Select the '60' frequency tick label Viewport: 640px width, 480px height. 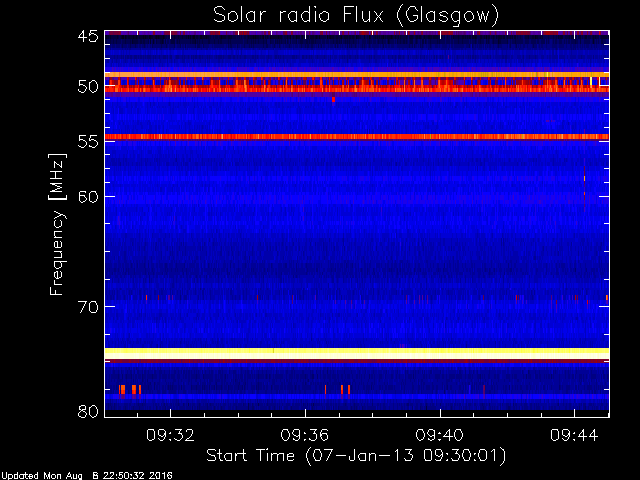[x=88, y=197]
